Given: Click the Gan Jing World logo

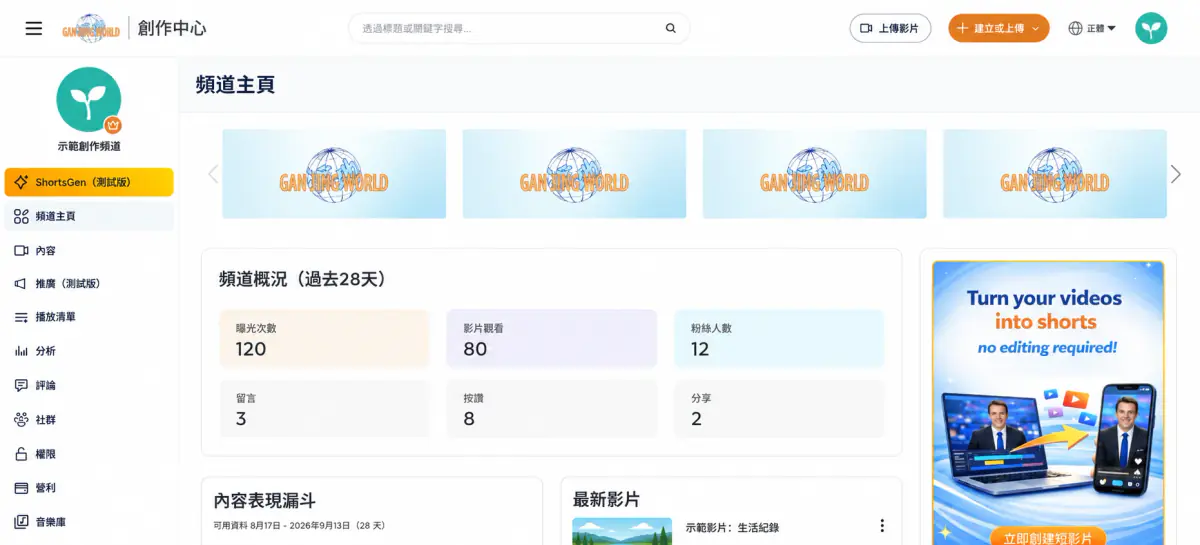Looking at the screenshot, I should pos(91,28).
